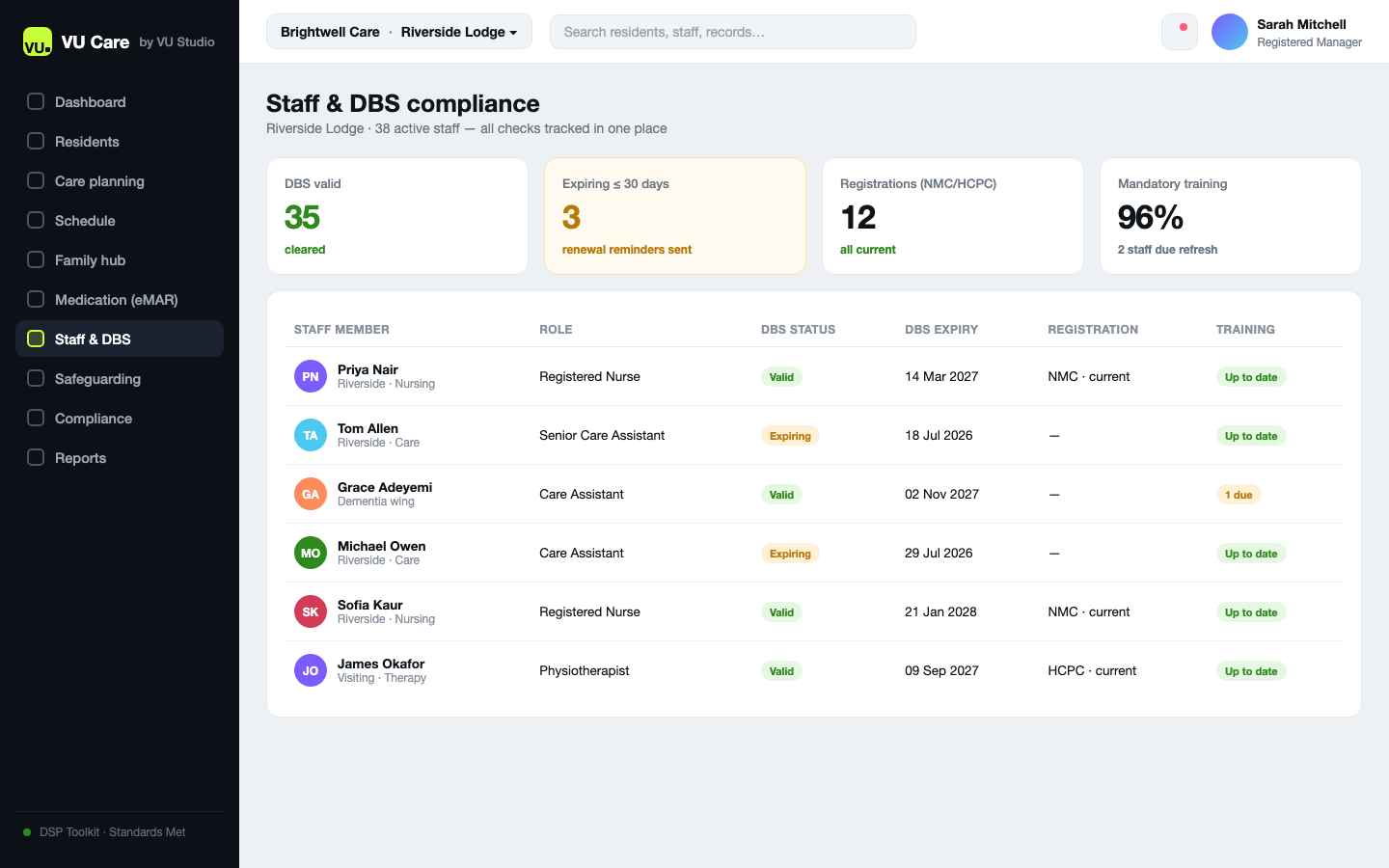Click Sofia Kaur's SK avatar
The image size is (1389, 868).
(311, 611)
